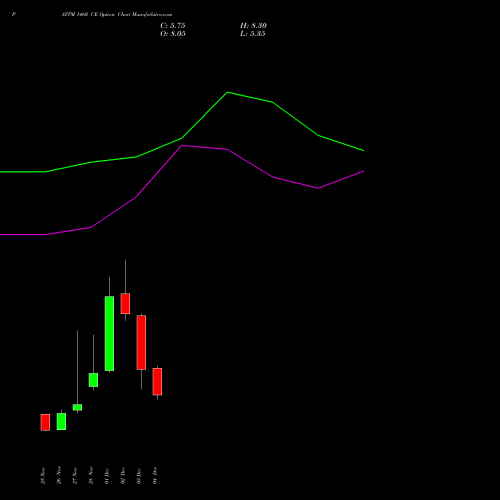This screenshot has width=500, height=500.
Task: Click the '02 Dec' date axis label
Action: 123,476
